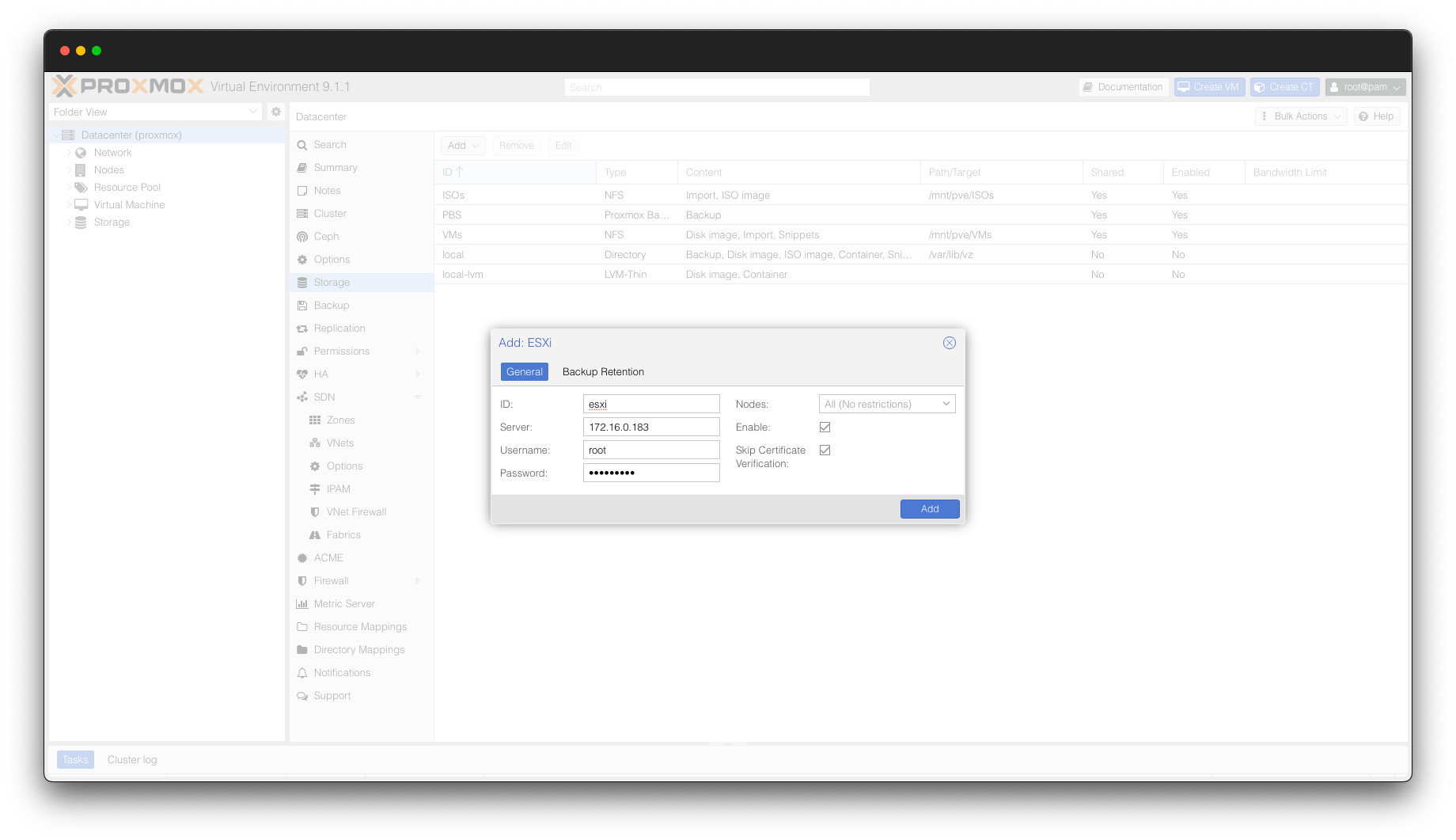Click the HA heartbeat icon

[302, 374]
